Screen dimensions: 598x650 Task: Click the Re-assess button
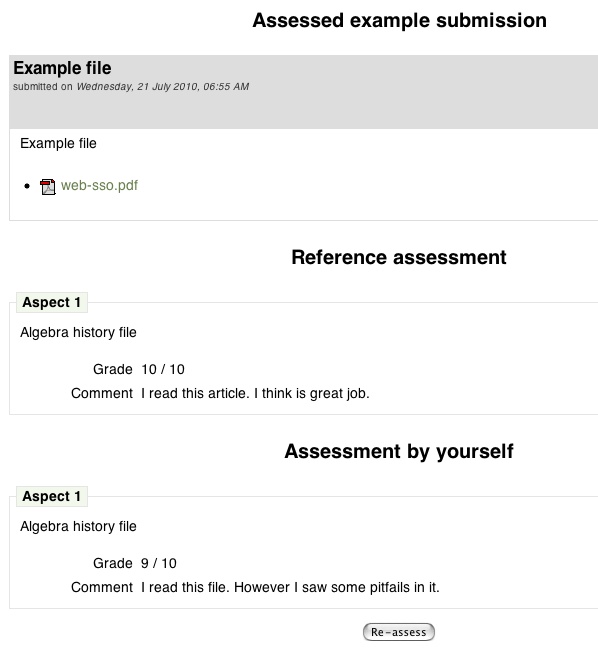[x=398, y=632]
